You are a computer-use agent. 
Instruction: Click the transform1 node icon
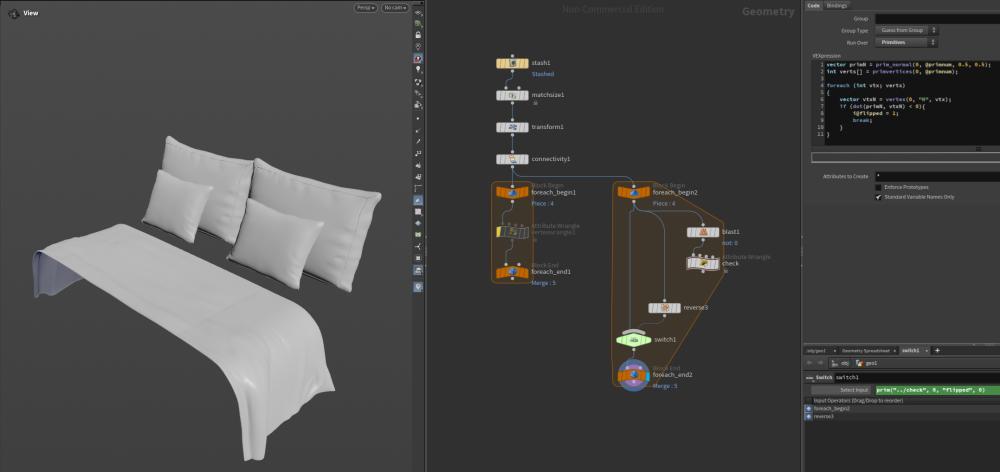[513, 127]
